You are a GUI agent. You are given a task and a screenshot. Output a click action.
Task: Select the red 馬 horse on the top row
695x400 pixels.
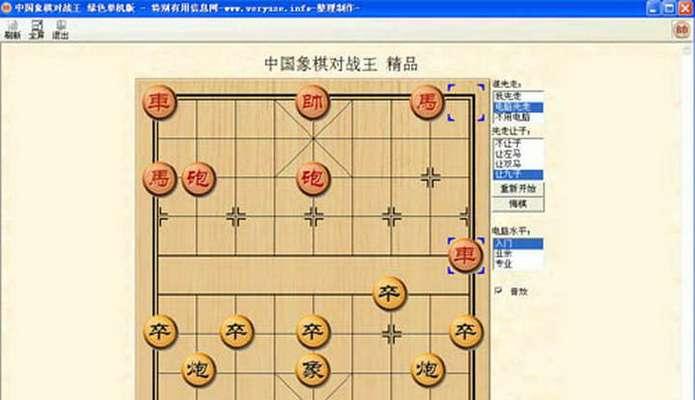[x=427, y=102]
